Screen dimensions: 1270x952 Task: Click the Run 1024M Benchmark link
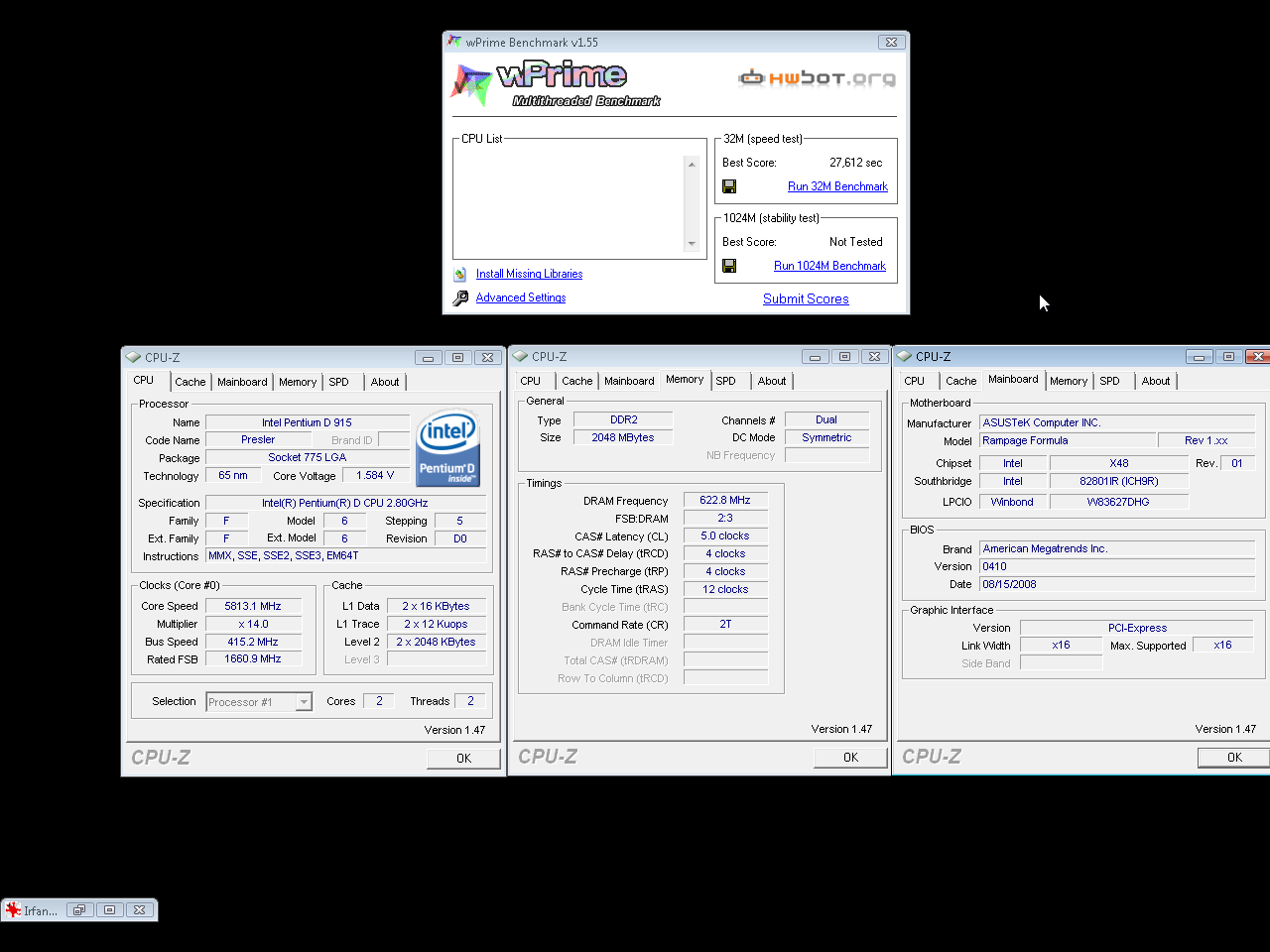point(829,266)
